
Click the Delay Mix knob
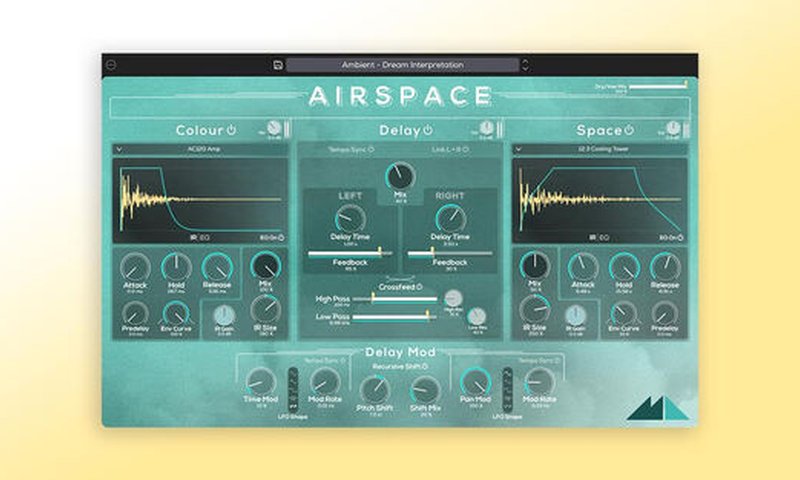[x=400, y=177]
